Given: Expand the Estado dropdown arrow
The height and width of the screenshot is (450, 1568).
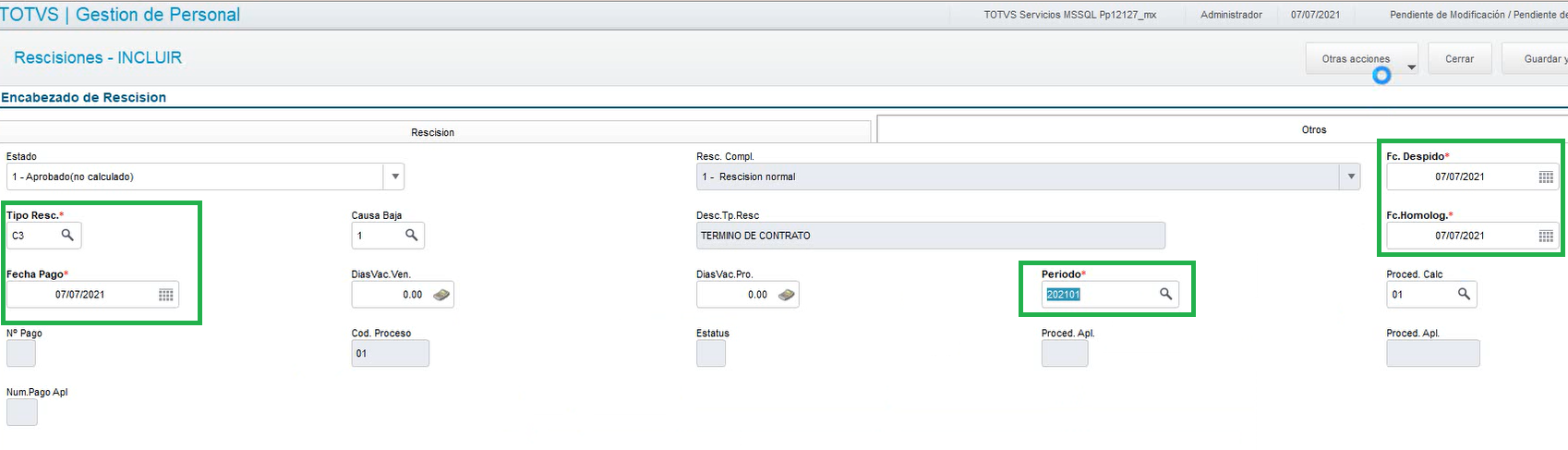Looking at the screenshot, I should (394, 176).
